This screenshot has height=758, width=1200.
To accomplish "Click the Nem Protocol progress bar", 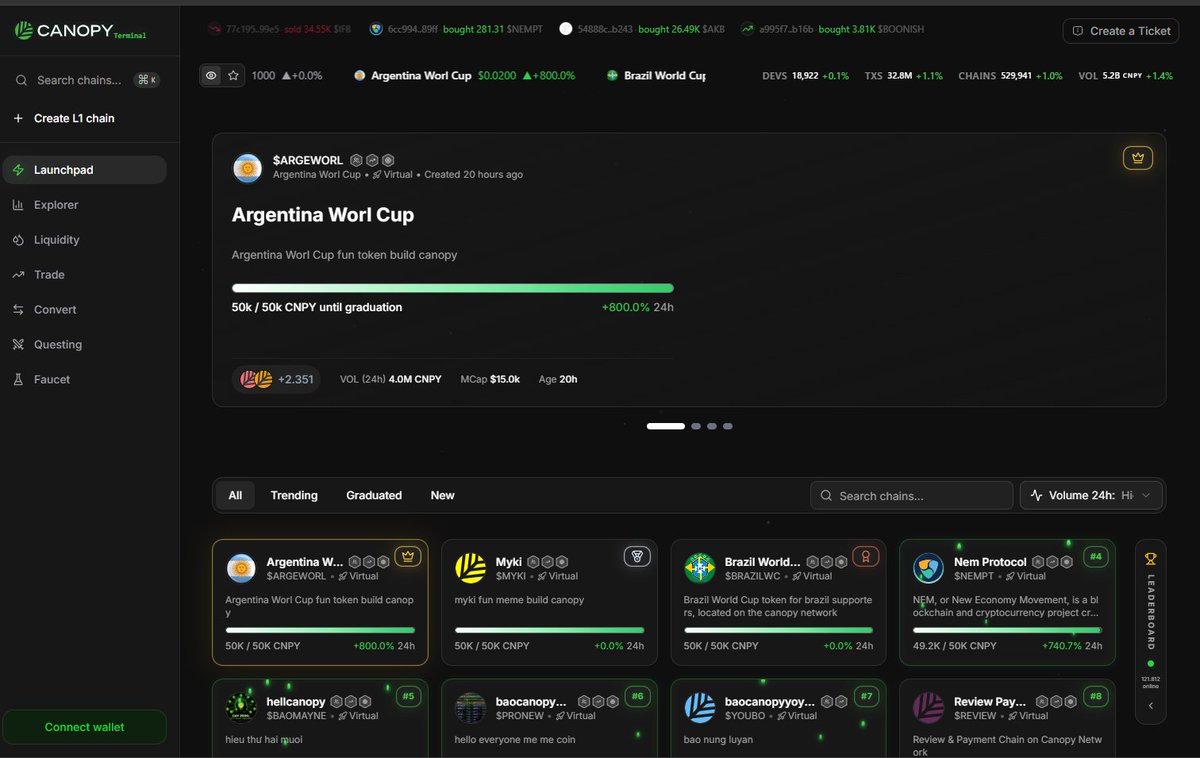I will coord(1007,630).
